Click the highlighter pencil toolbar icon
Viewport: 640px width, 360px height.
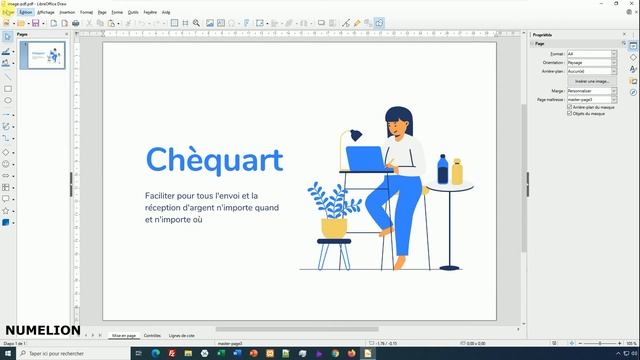pos(357,23)
